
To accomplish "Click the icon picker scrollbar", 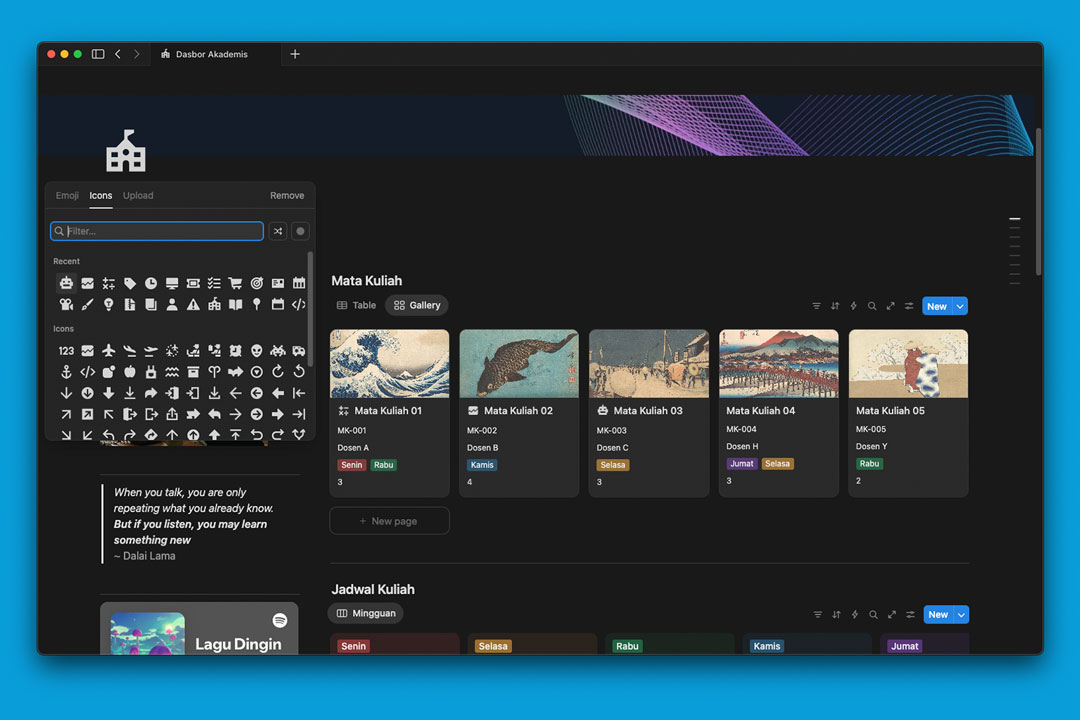I will (x=310, y=309).
